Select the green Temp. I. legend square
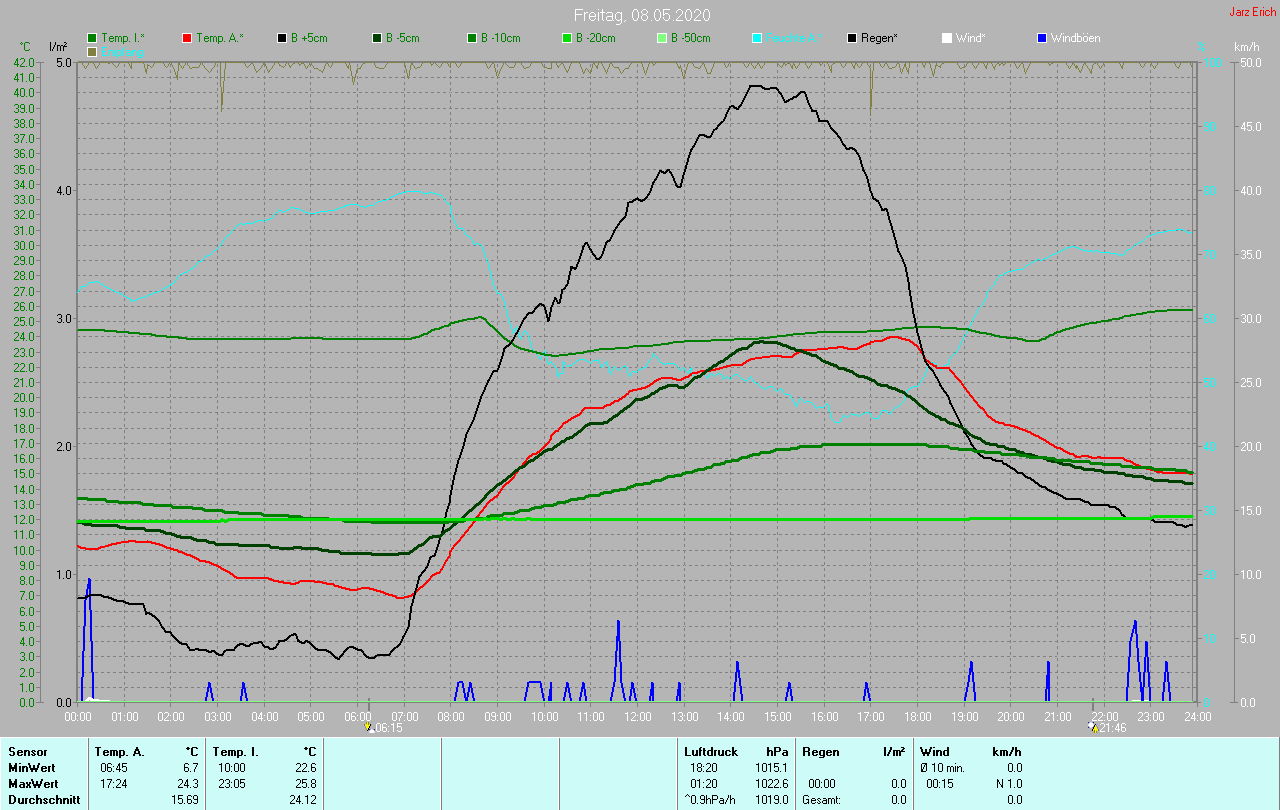Image resolution: width=1280 pixels, height=810 pixels. (x=92, y=38)
